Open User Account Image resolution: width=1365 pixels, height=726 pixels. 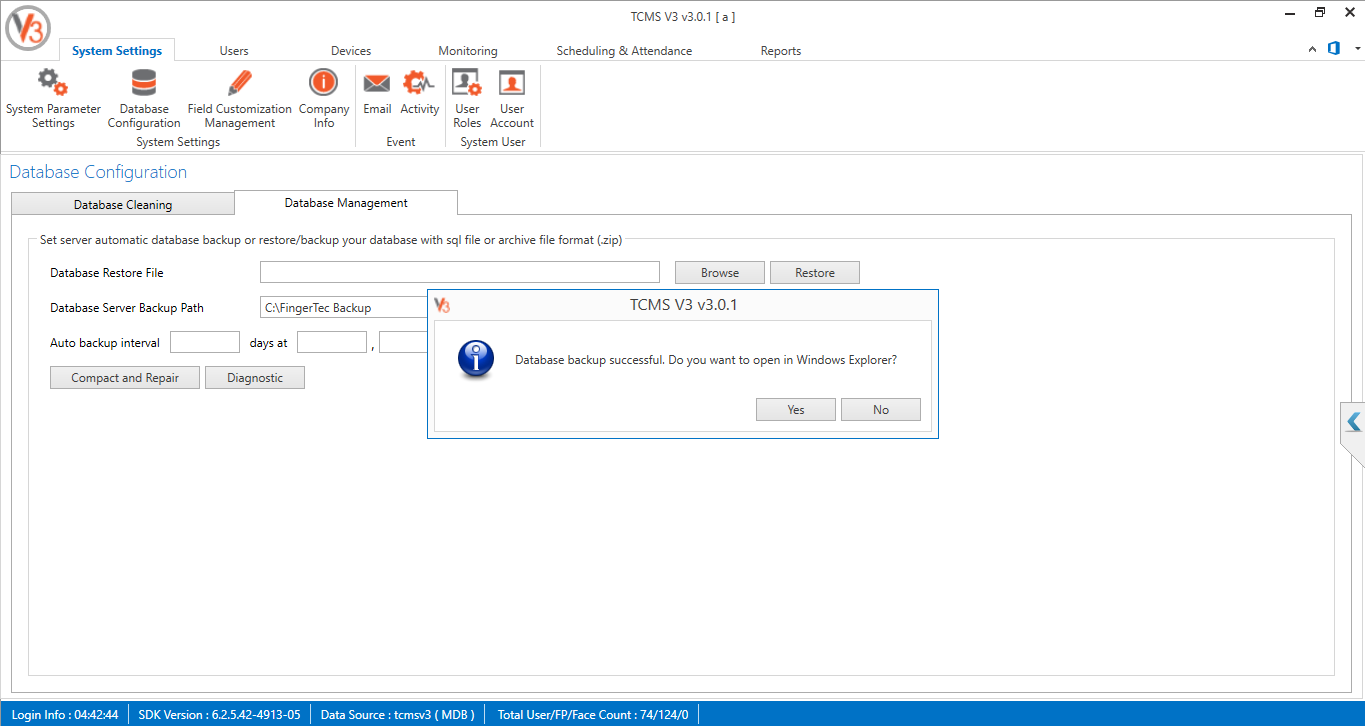pos(512,98)
